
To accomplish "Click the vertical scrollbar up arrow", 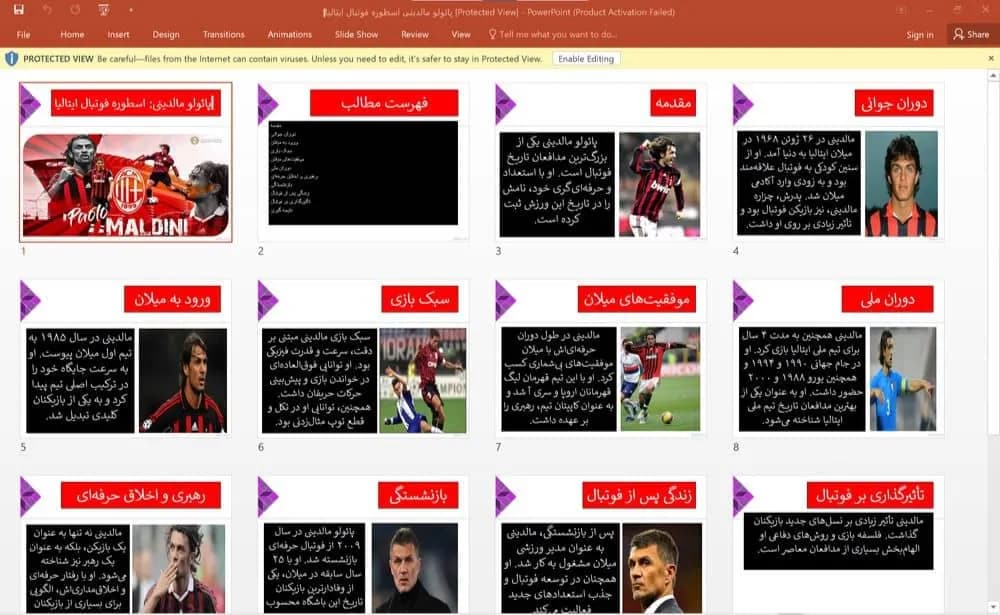I will point(993,76).
